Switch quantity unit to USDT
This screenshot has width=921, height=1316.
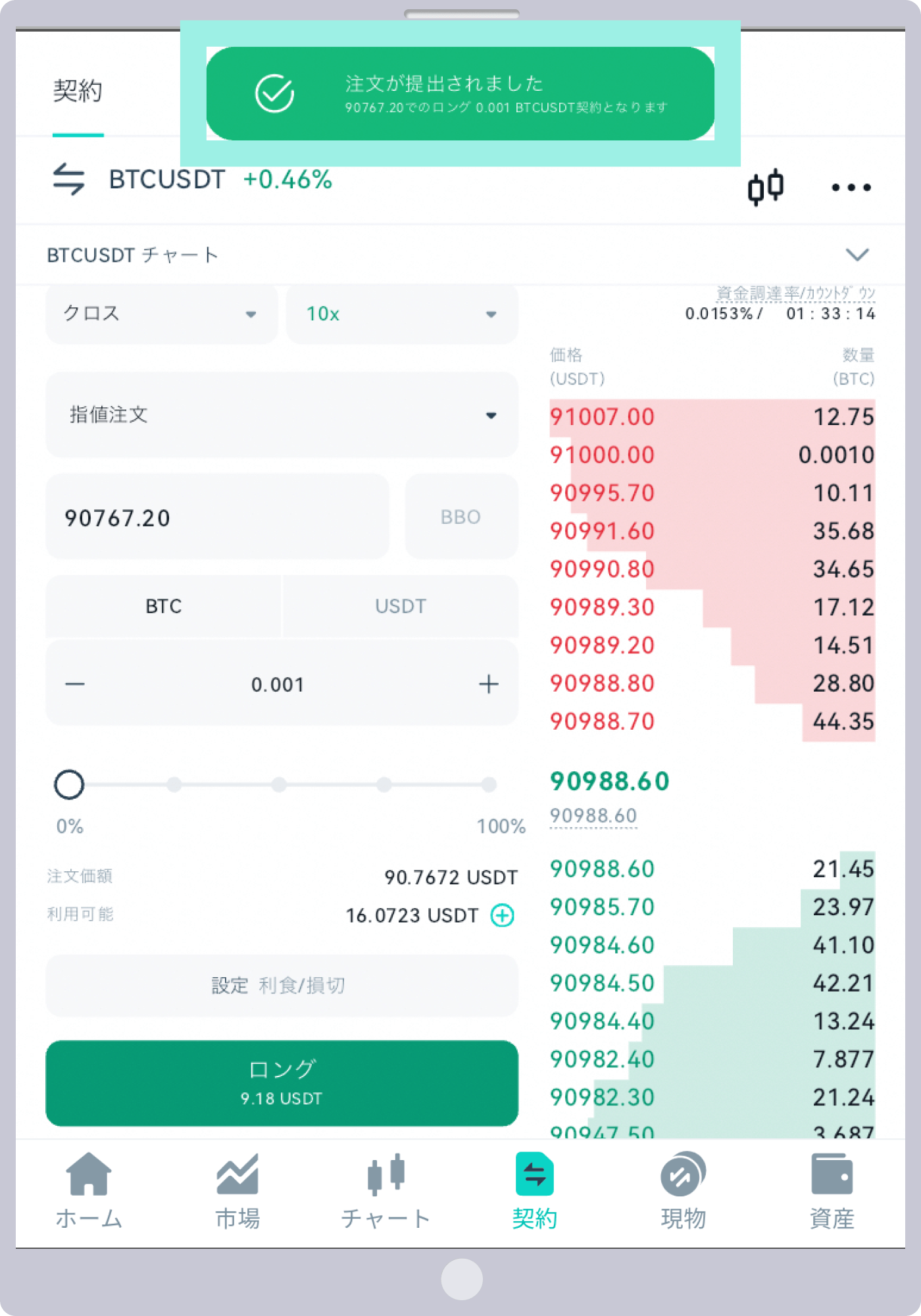[401, 606]
